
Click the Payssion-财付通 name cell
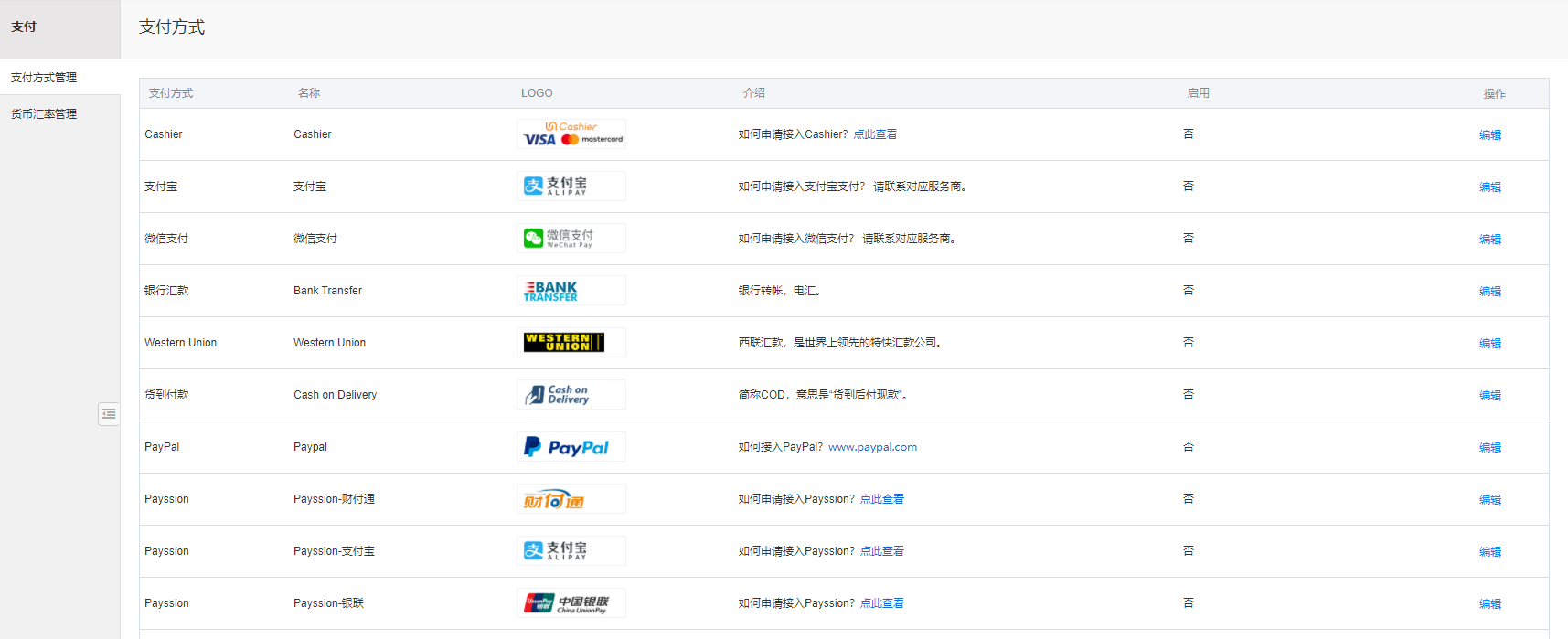(x=334, y=499)
